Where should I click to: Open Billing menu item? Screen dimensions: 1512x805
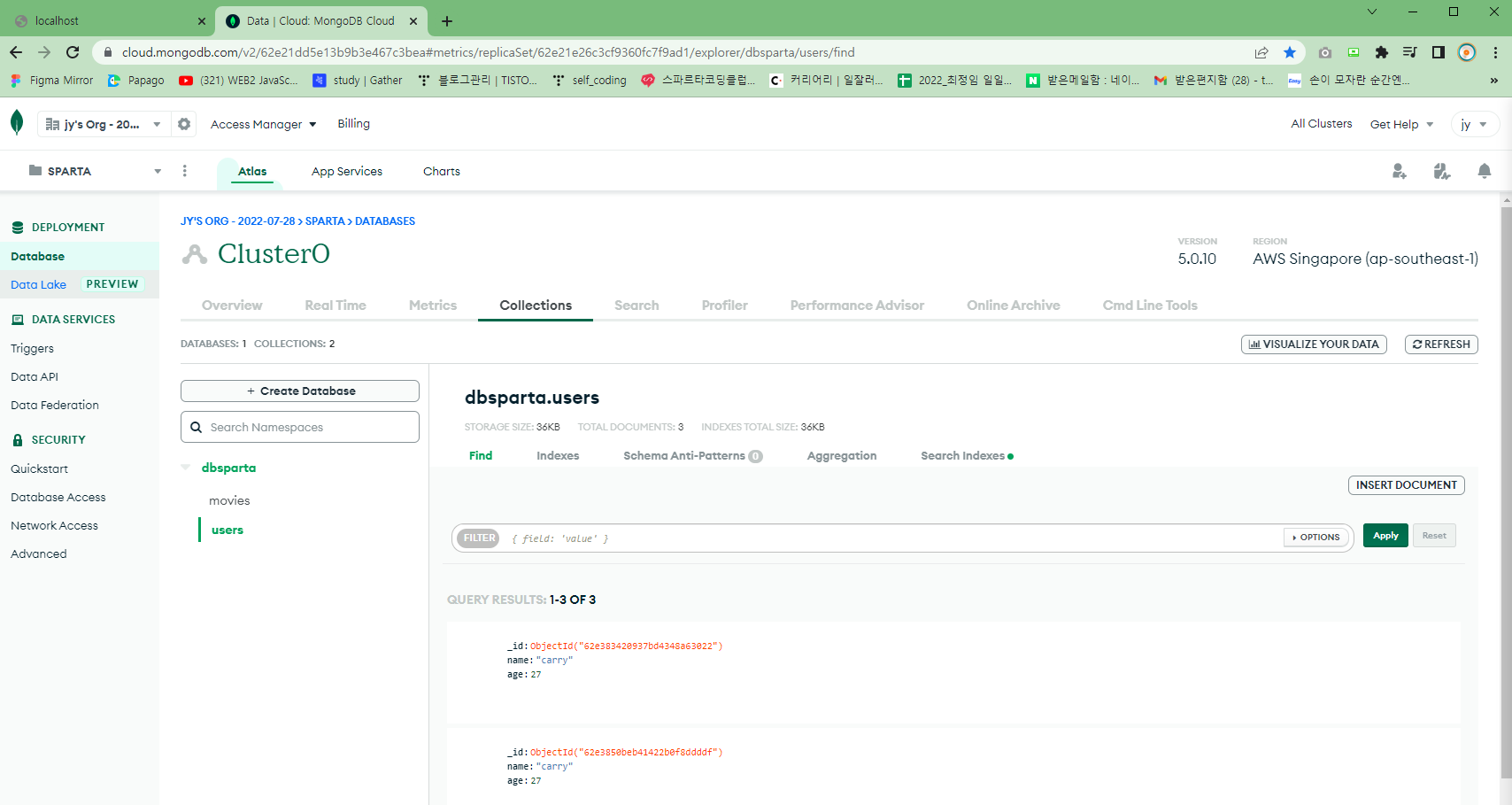(x=353, y=124)
